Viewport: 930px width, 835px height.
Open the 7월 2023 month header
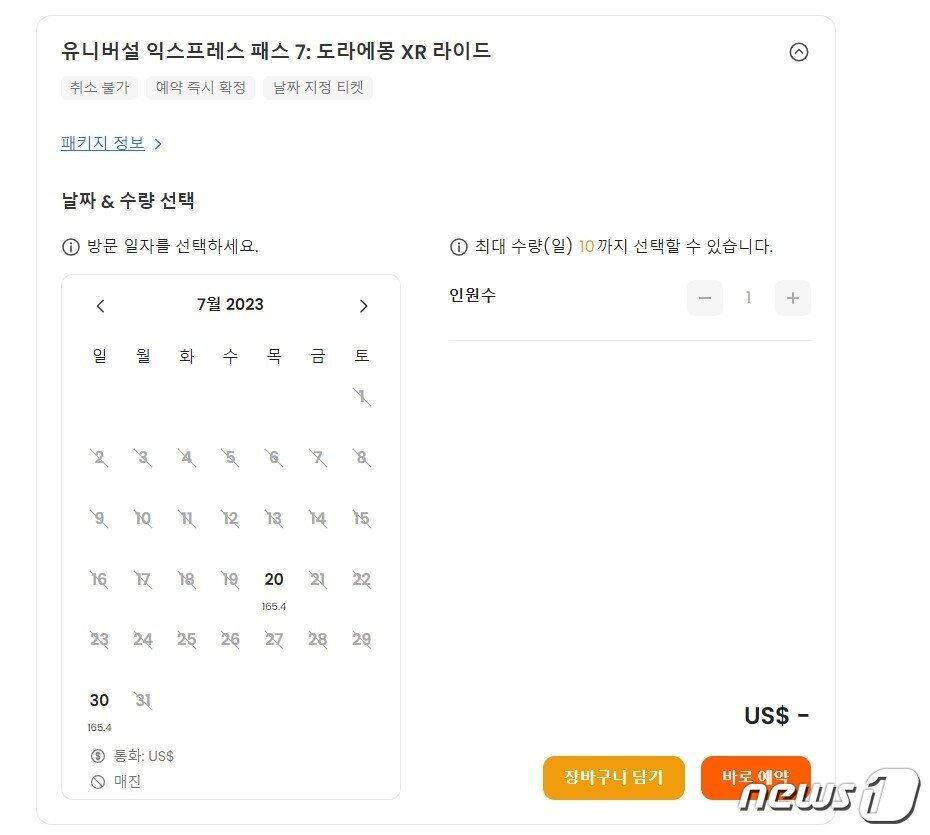pyautogui.click(x=231, y=305)
